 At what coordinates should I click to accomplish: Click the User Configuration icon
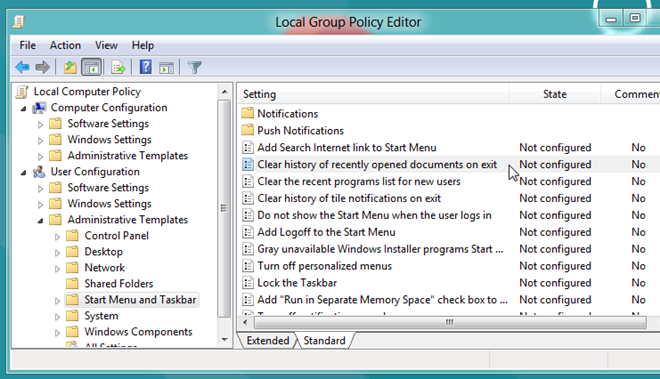coord(39,172)
